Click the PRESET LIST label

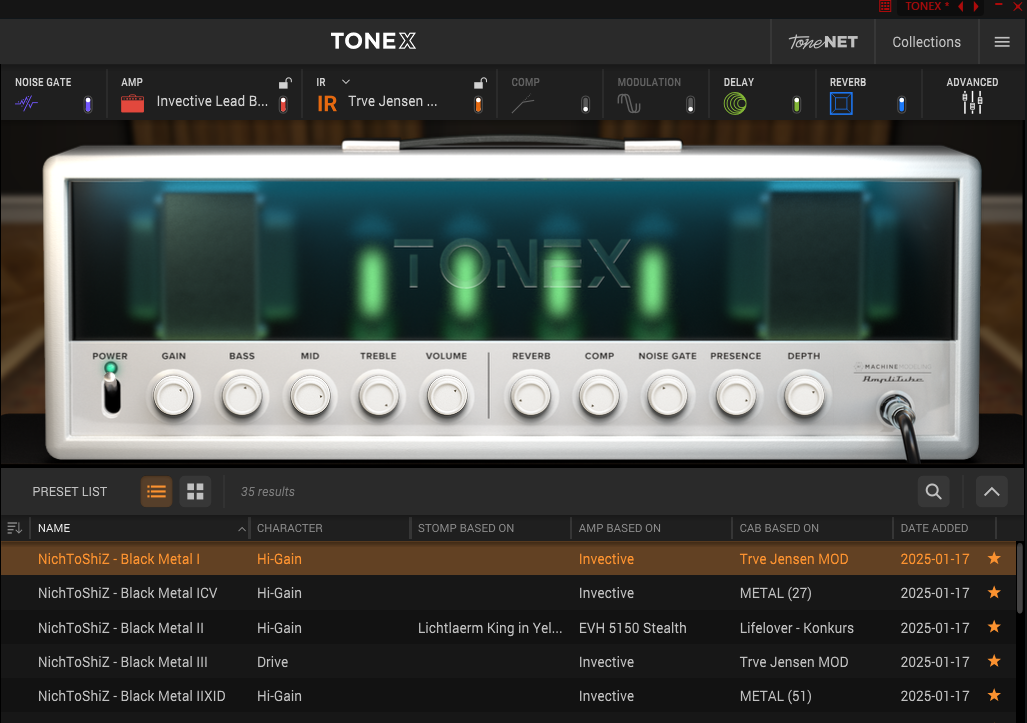point(69,491)
